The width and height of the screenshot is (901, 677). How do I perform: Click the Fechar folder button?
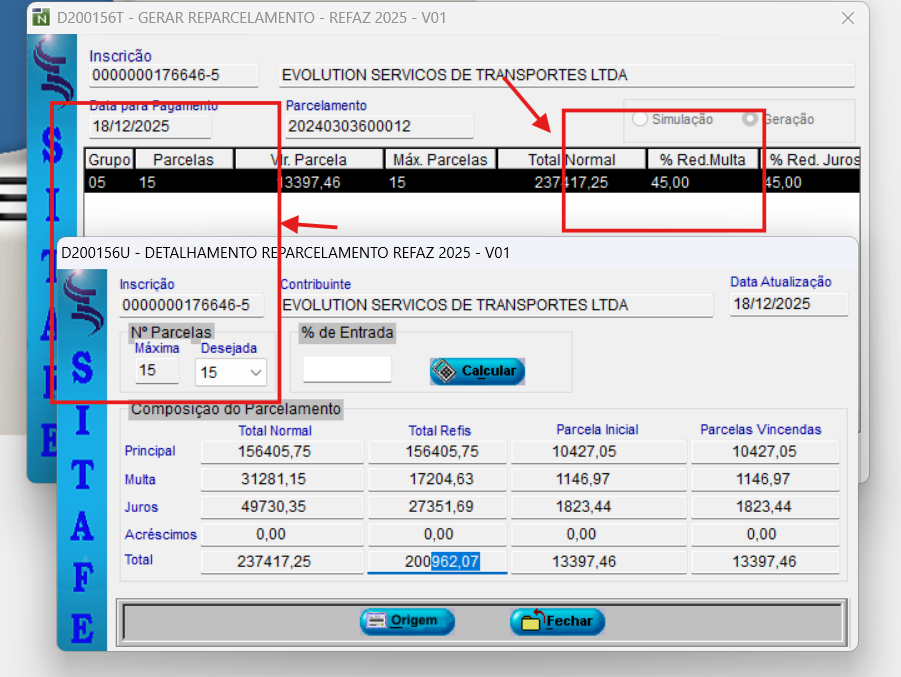click(557, 621)
